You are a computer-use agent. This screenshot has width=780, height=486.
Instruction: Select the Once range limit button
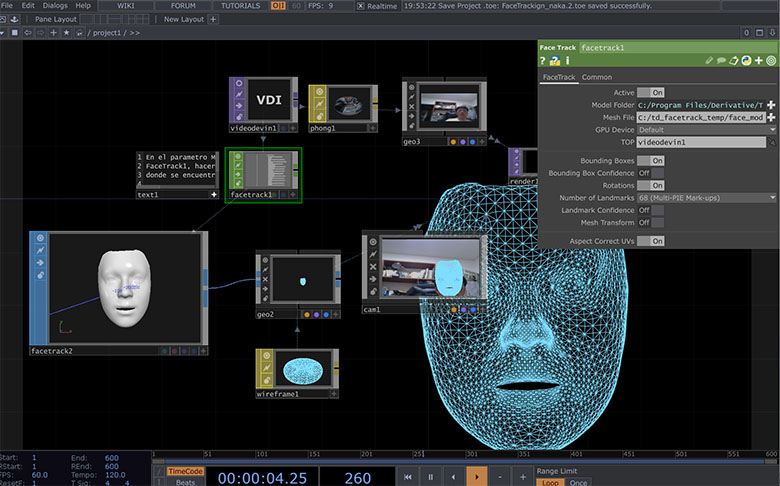point(578,482)
